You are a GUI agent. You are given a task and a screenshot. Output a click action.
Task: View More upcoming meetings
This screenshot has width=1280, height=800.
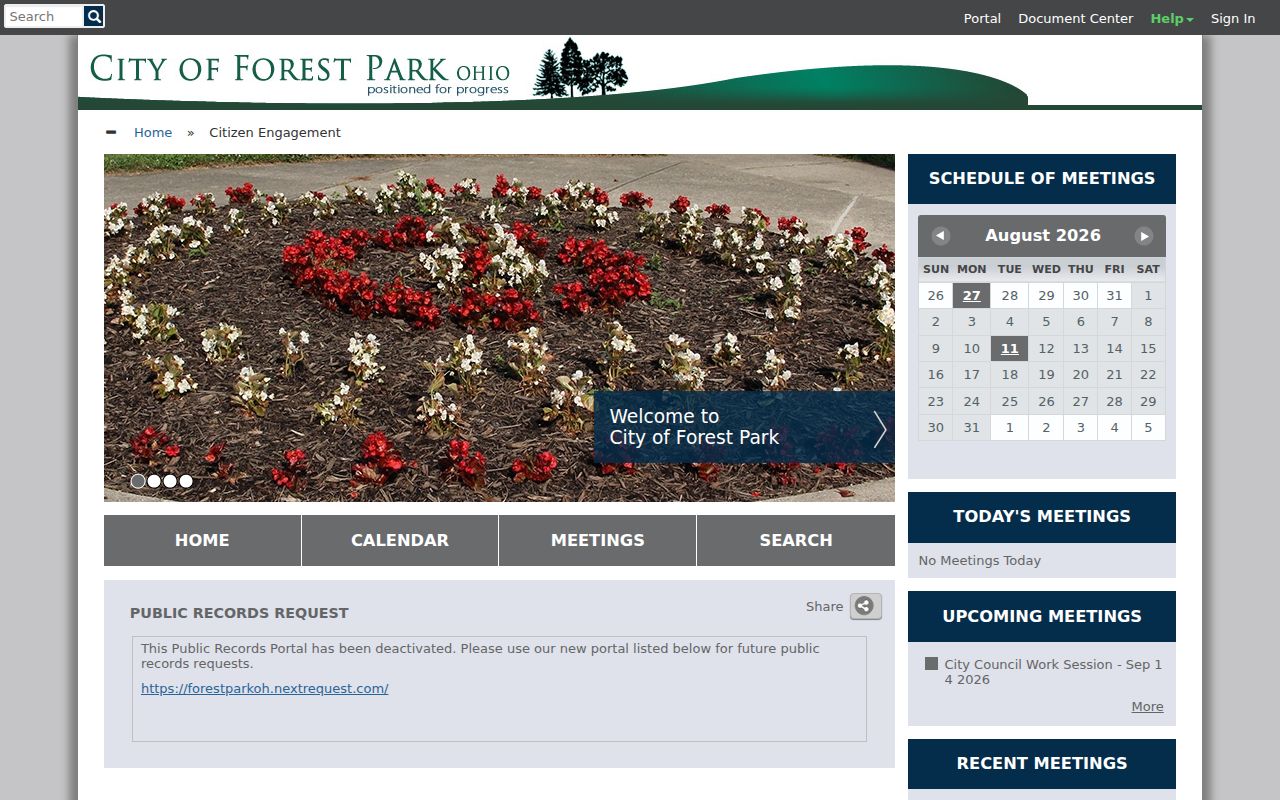[x=1147, y=706]
